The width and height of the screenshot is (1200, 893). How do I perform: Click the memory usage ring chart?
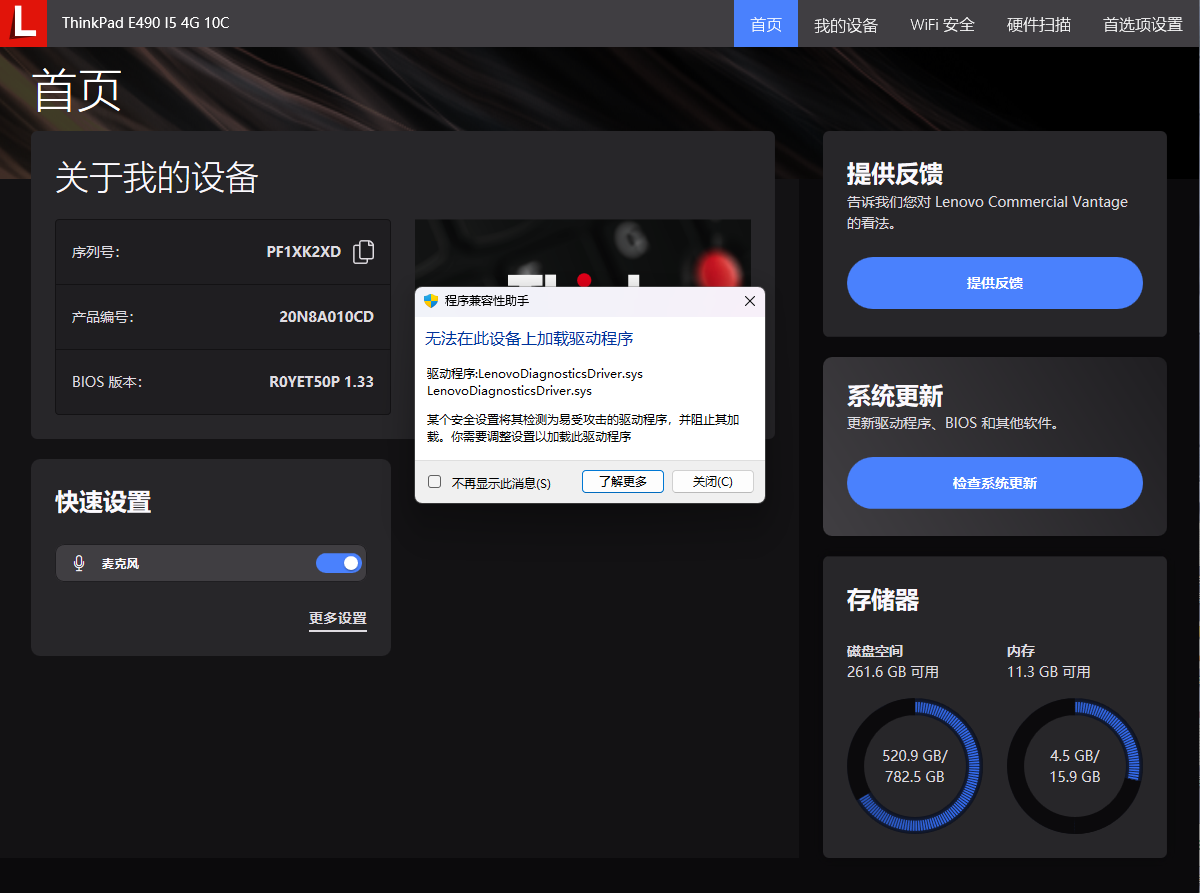1075,766
